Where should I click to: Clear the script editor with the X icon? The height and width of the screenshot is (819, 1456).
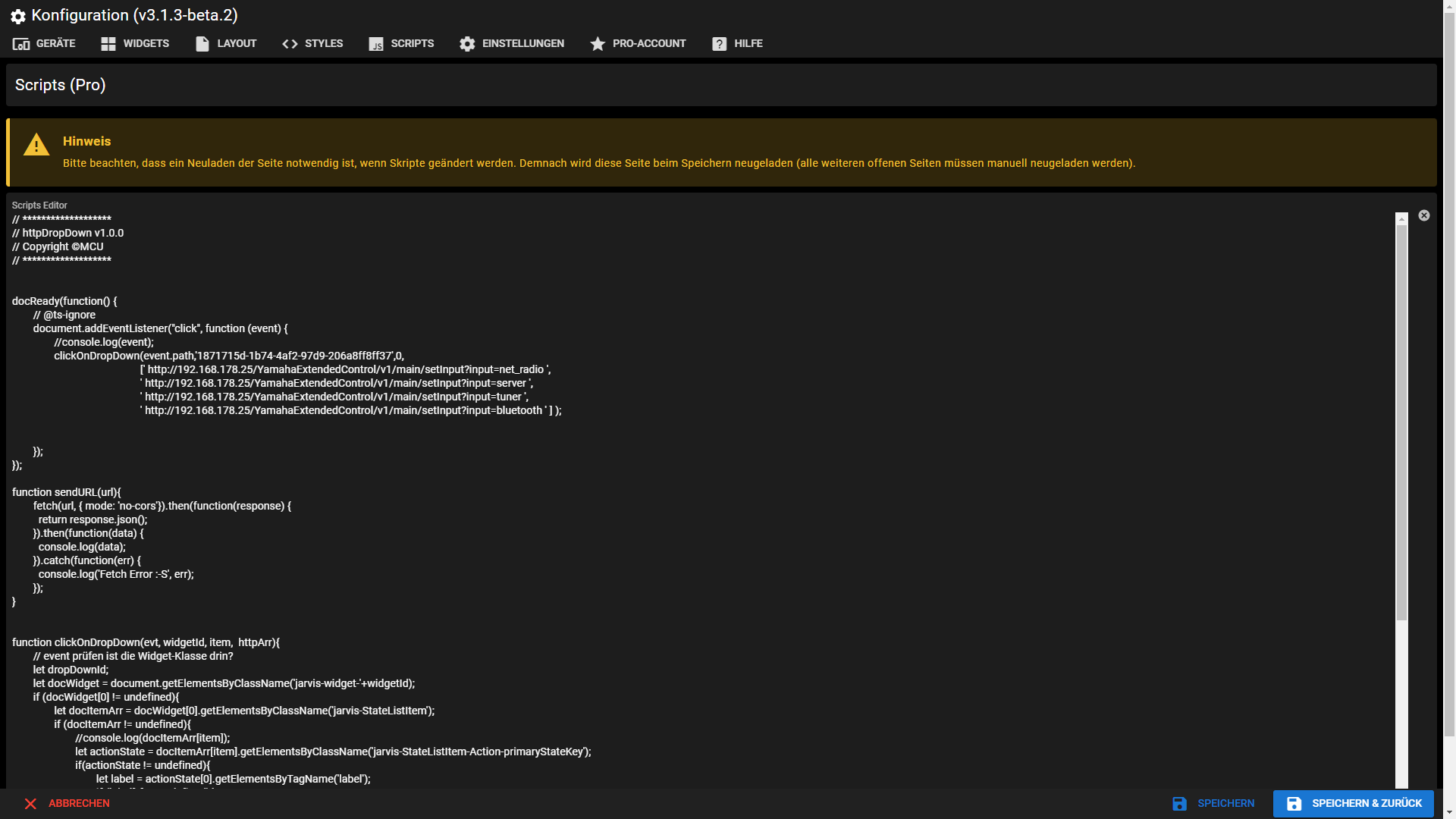1424,215
